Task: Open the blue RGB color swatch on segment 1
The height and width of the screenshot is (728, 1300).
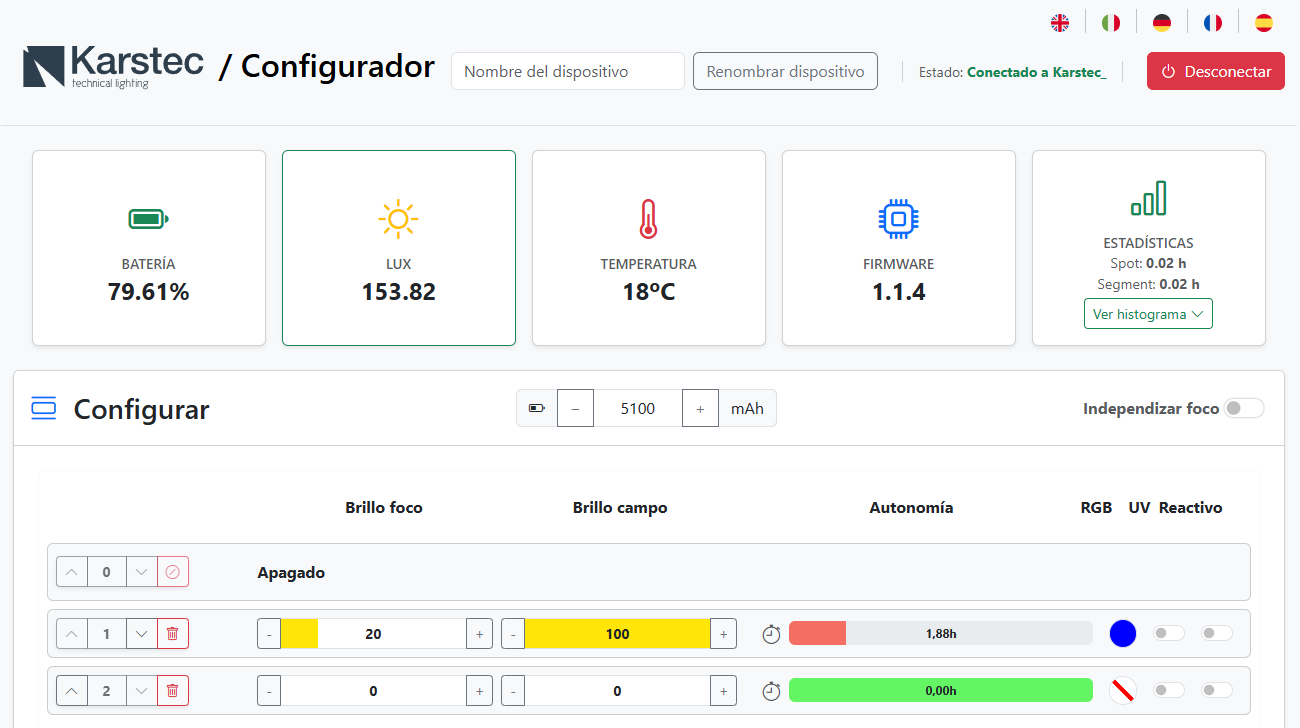Action: (1123, 633)
